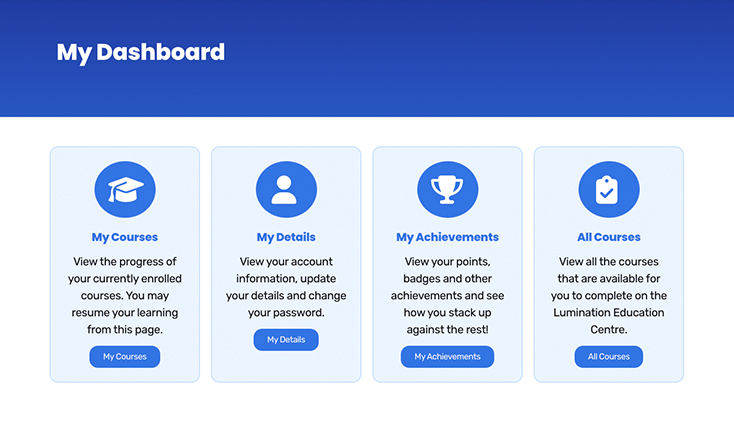Click the My Dashboard page title
Image resolution: width=734 pixels, height=426 pixels.
[x=141, y=52]
